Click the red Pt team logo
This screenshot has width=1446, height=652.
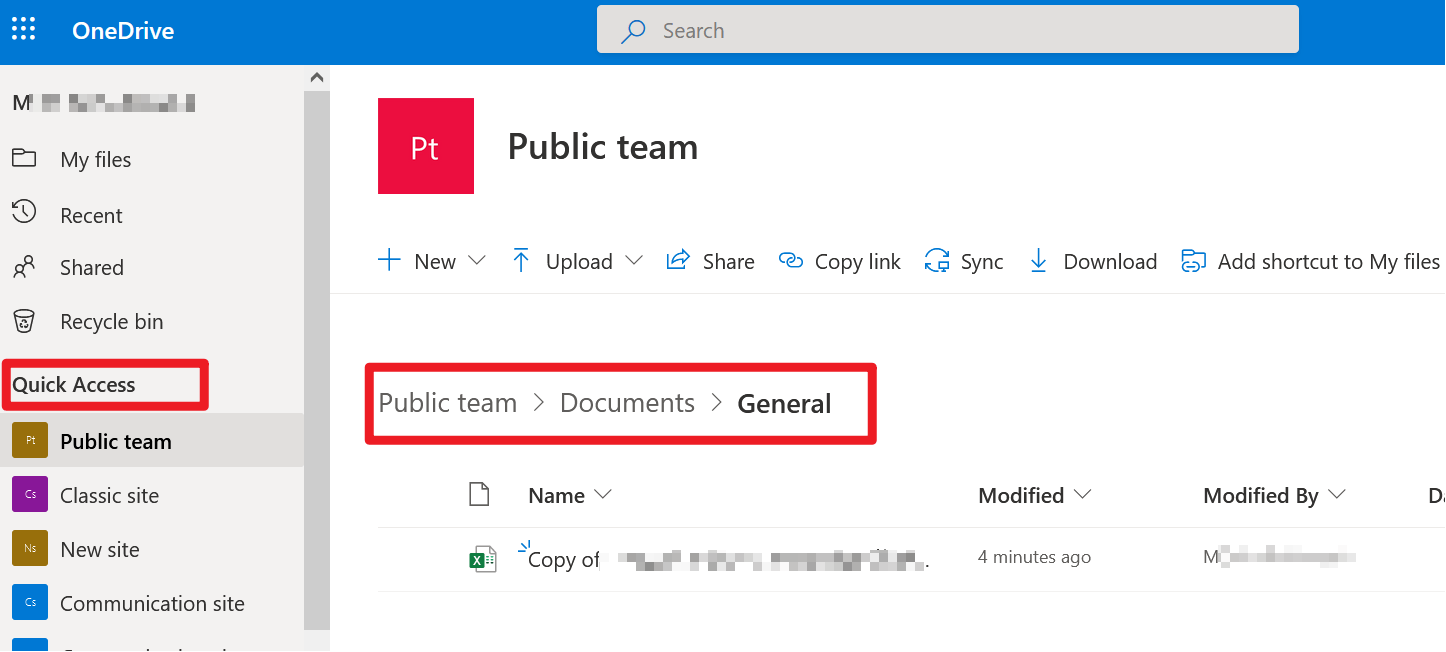pyautogui.click(x=426, y=146)
